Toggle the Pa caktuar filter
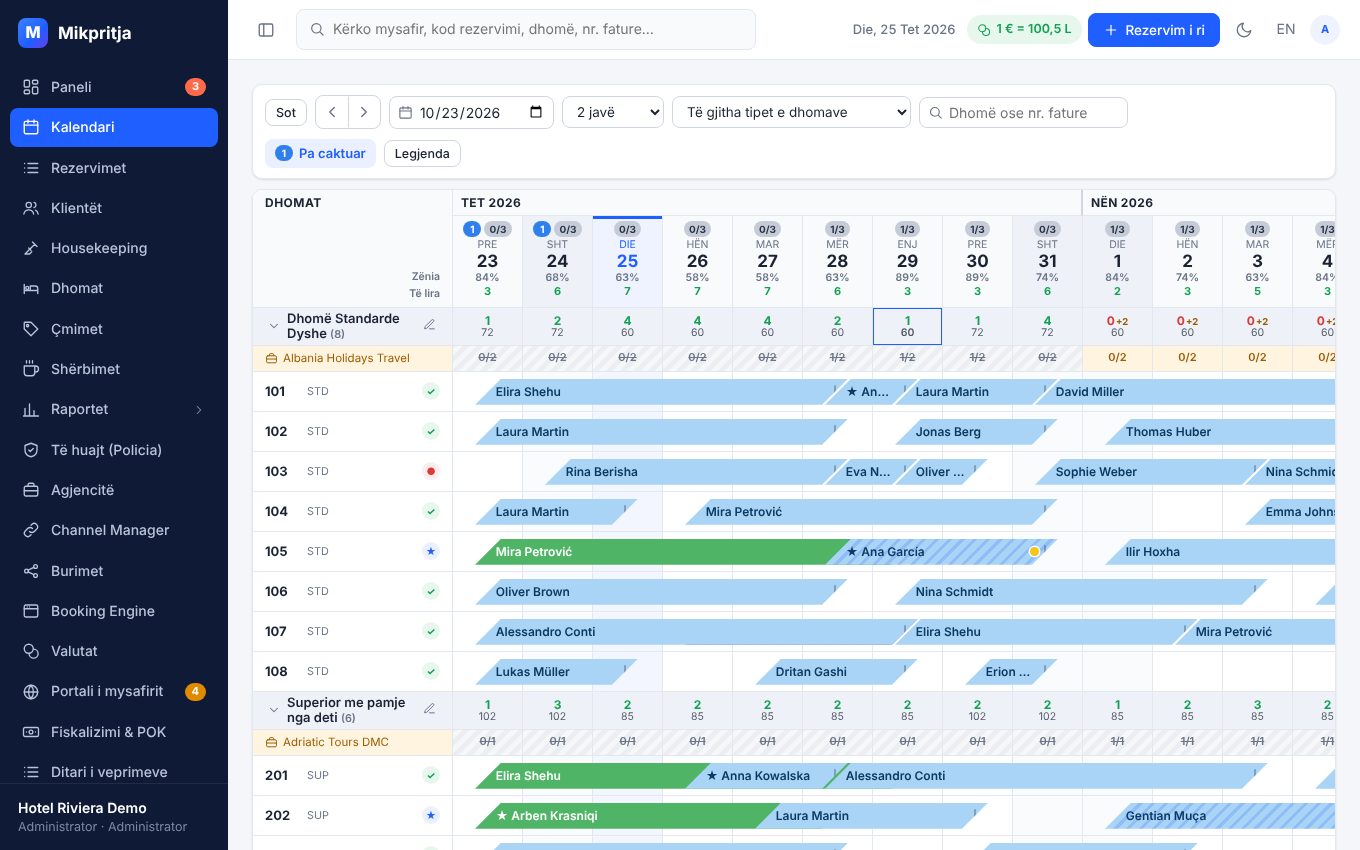This screenshot has height=850, width=1360. pyautogui.click(x=320, y=153)
